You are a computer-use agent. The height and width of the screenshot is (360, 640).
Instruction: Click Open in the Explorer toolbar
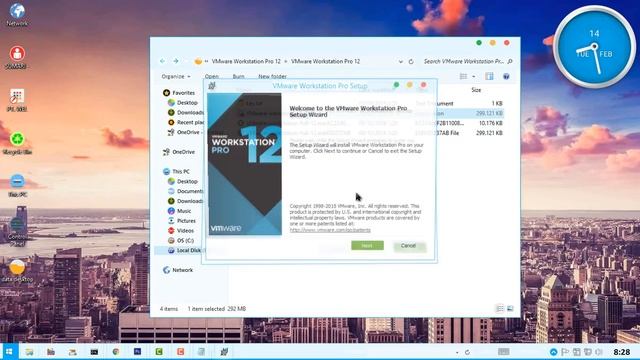(211, 76)
